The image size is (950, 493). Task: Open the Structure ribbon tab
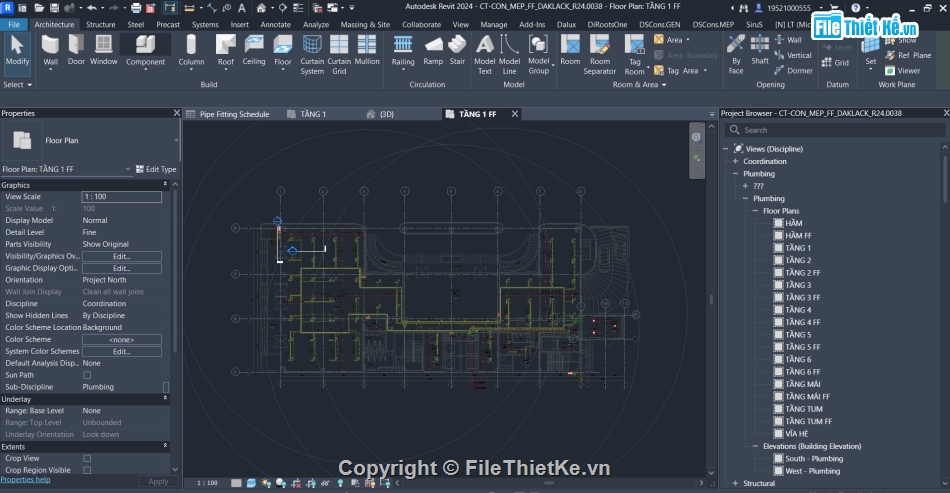click(x=101, y=24)
